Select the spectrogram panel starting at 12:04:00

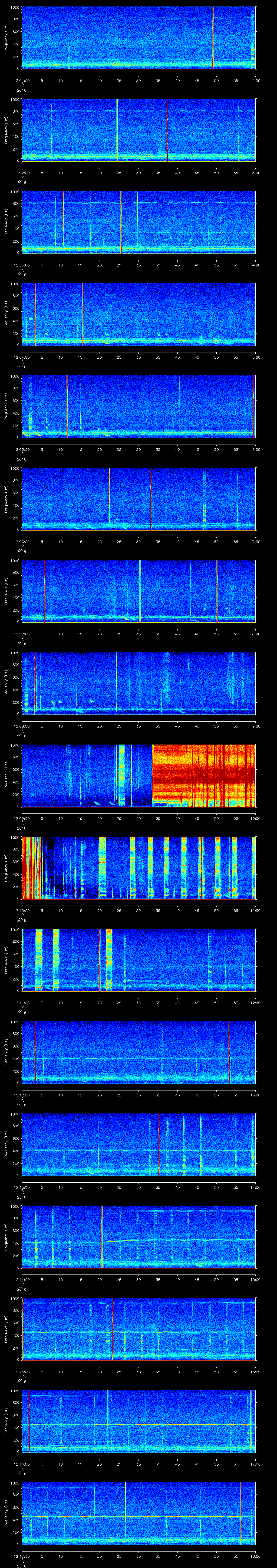pyautogui.click(x=139, y=315)
